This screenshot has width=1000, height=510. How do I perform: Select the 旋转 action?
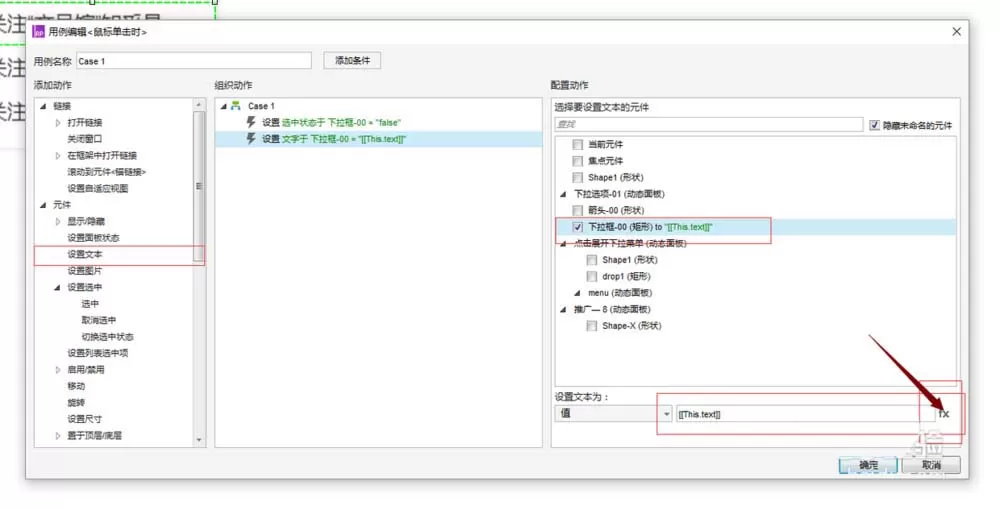(76, 402)
